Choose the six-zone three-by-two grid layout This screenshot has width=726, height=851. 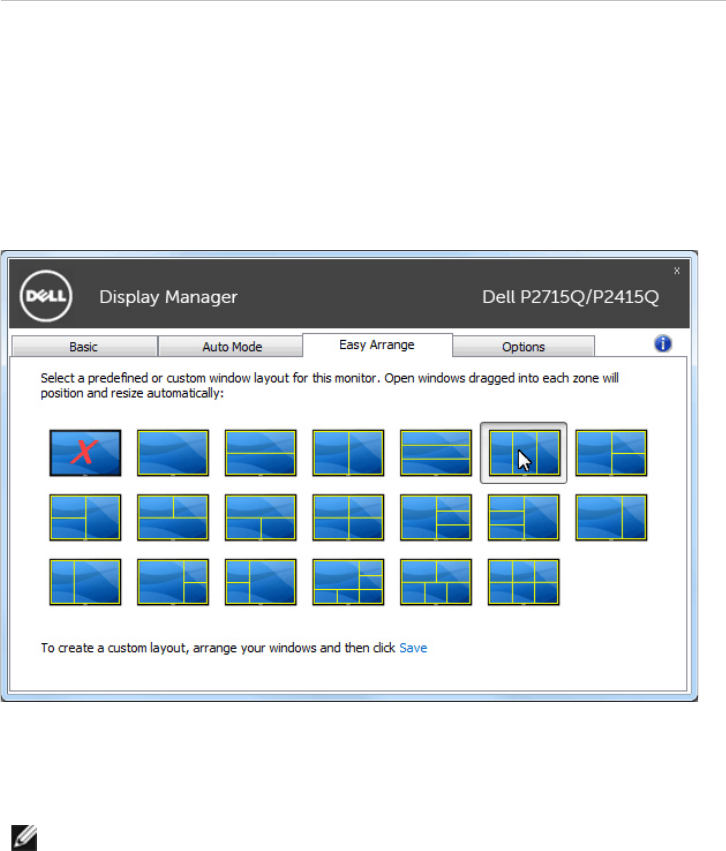click(524, 582)
